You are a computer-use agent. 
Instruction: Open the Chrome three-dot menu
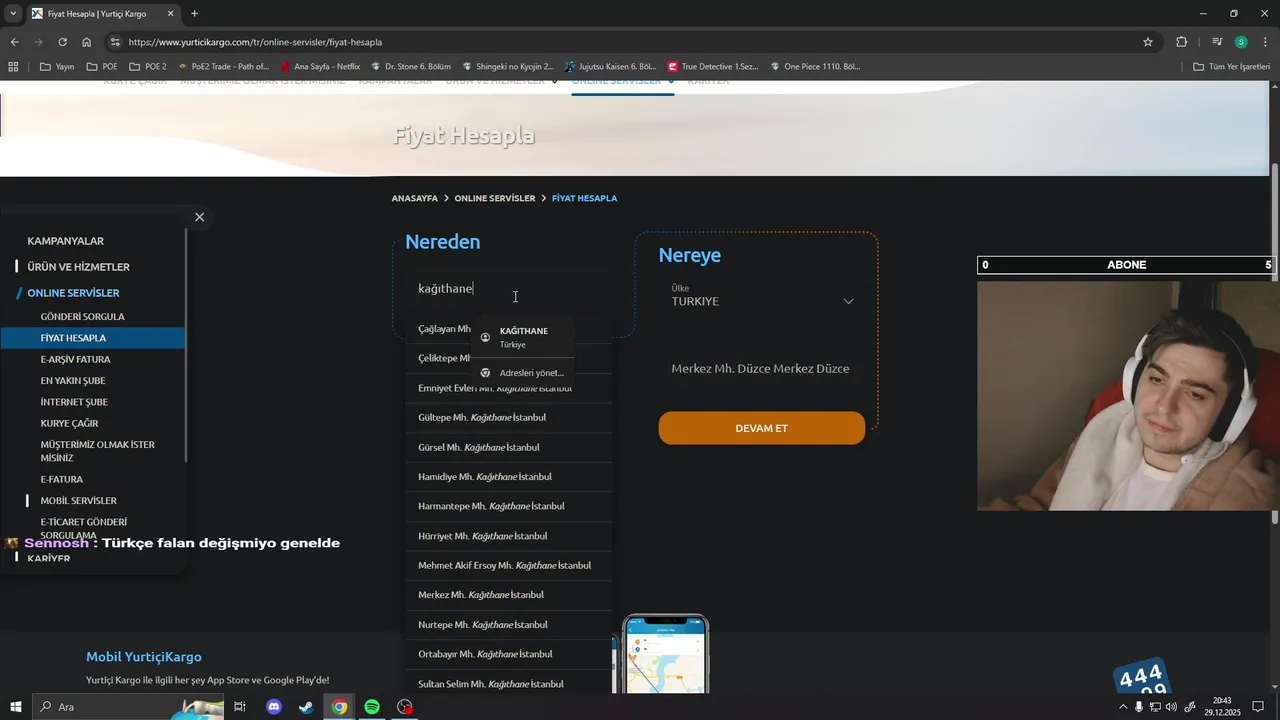(x=1265, y=42)
